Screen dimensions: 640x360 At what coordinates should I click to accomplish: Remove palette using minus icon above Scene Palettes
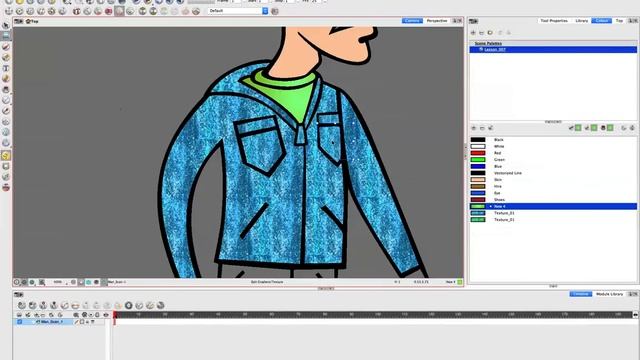[482, 33]
